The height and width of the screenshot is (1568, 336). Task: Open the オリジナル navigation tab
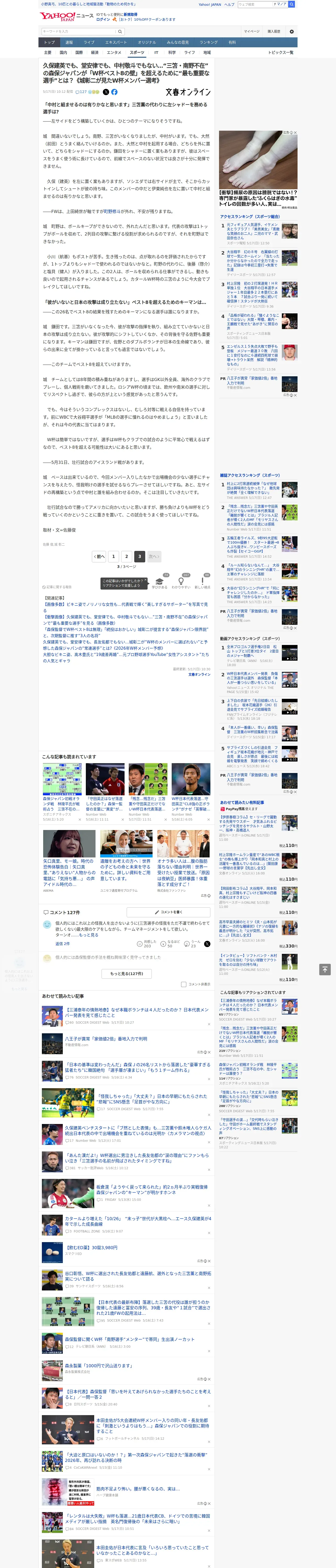coord(147,43)
